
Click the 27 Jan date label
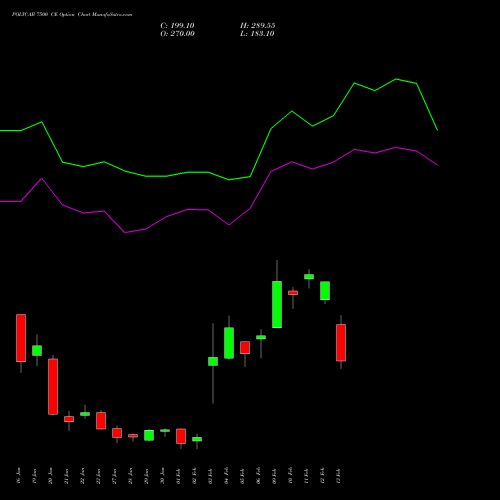(x=114, y=476)
